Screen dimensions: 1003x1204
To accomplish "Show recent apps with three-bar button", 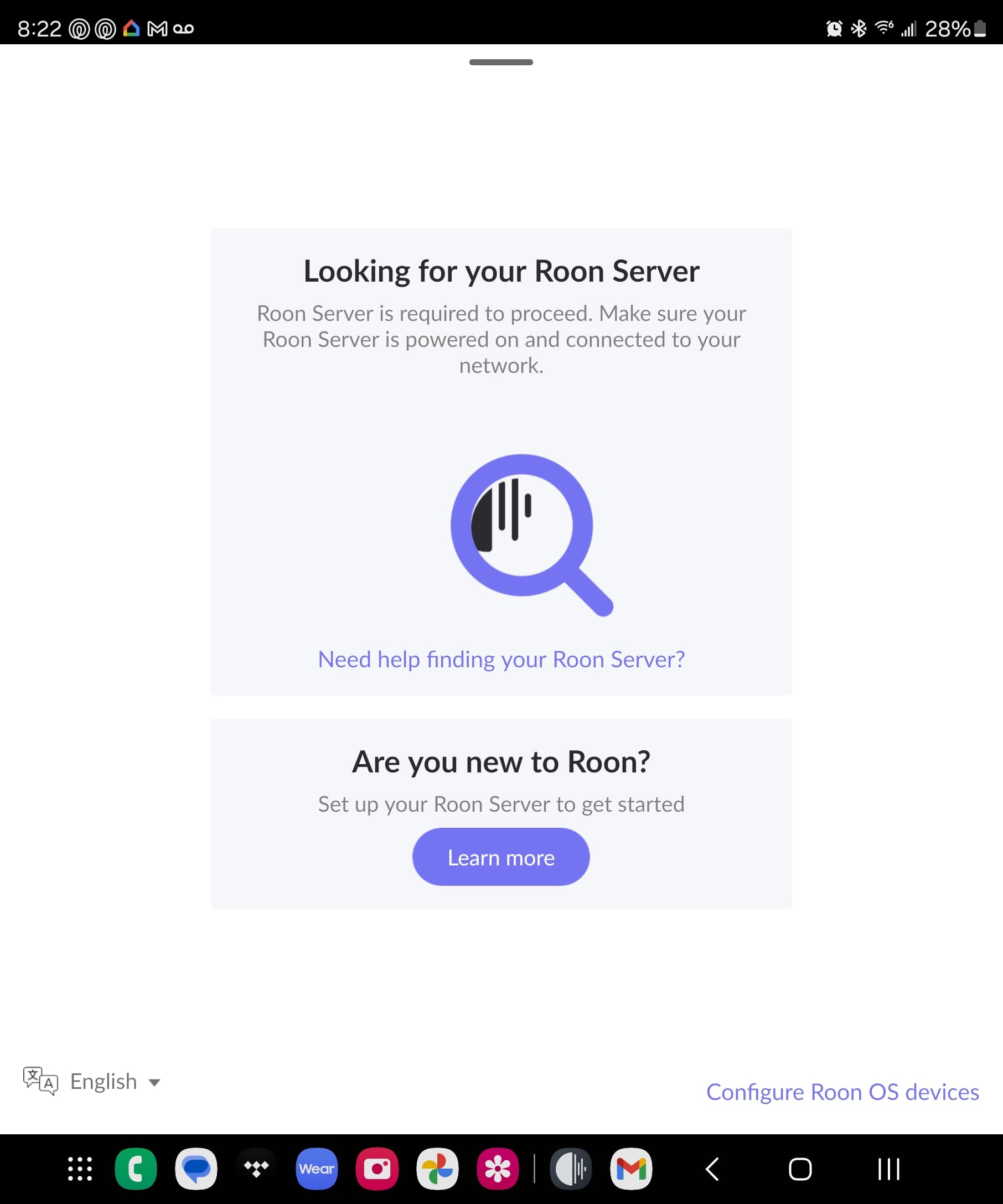I will click(889, 1169).
